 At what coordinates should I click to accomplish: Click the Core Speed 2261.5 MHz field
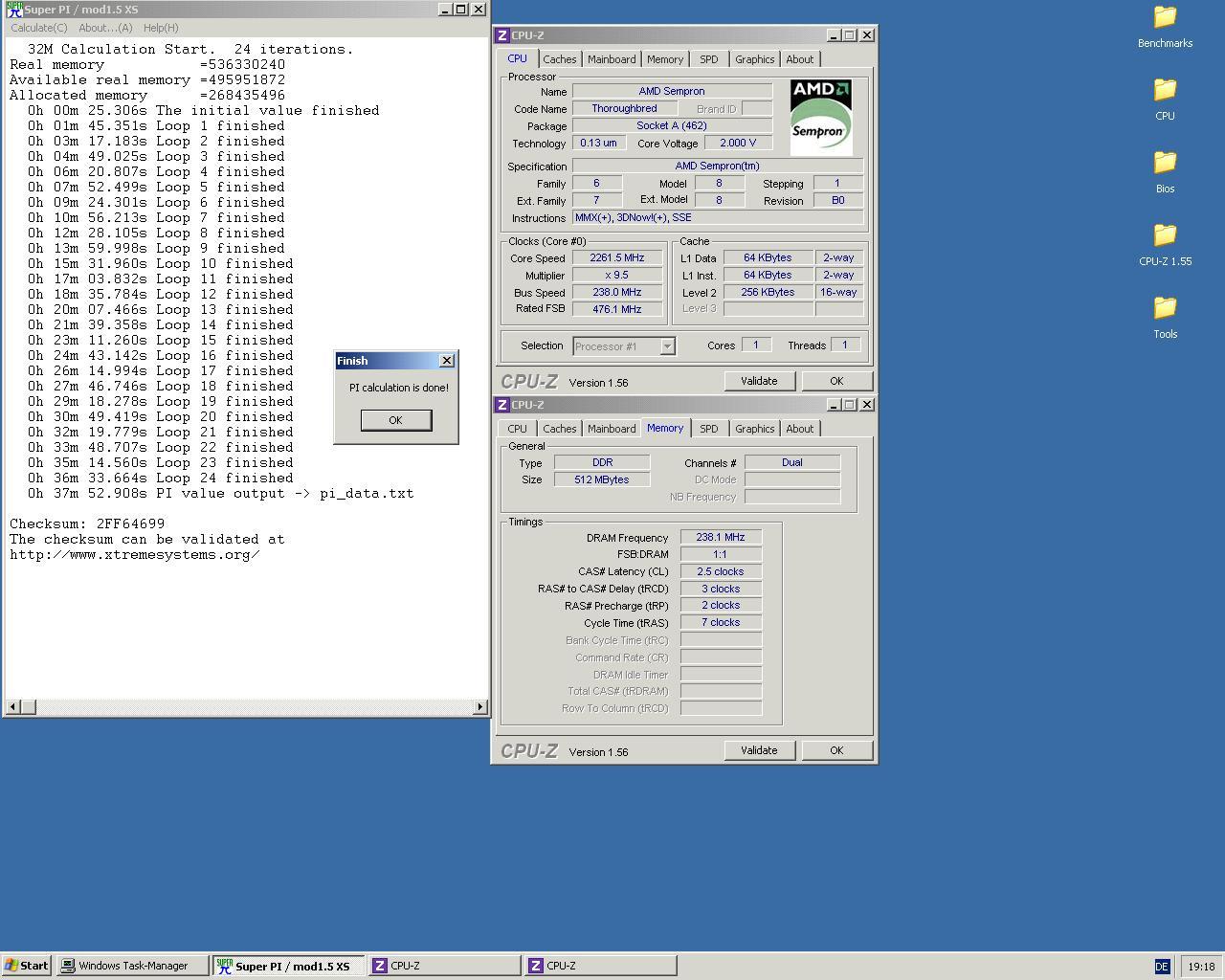pos(617,258)
